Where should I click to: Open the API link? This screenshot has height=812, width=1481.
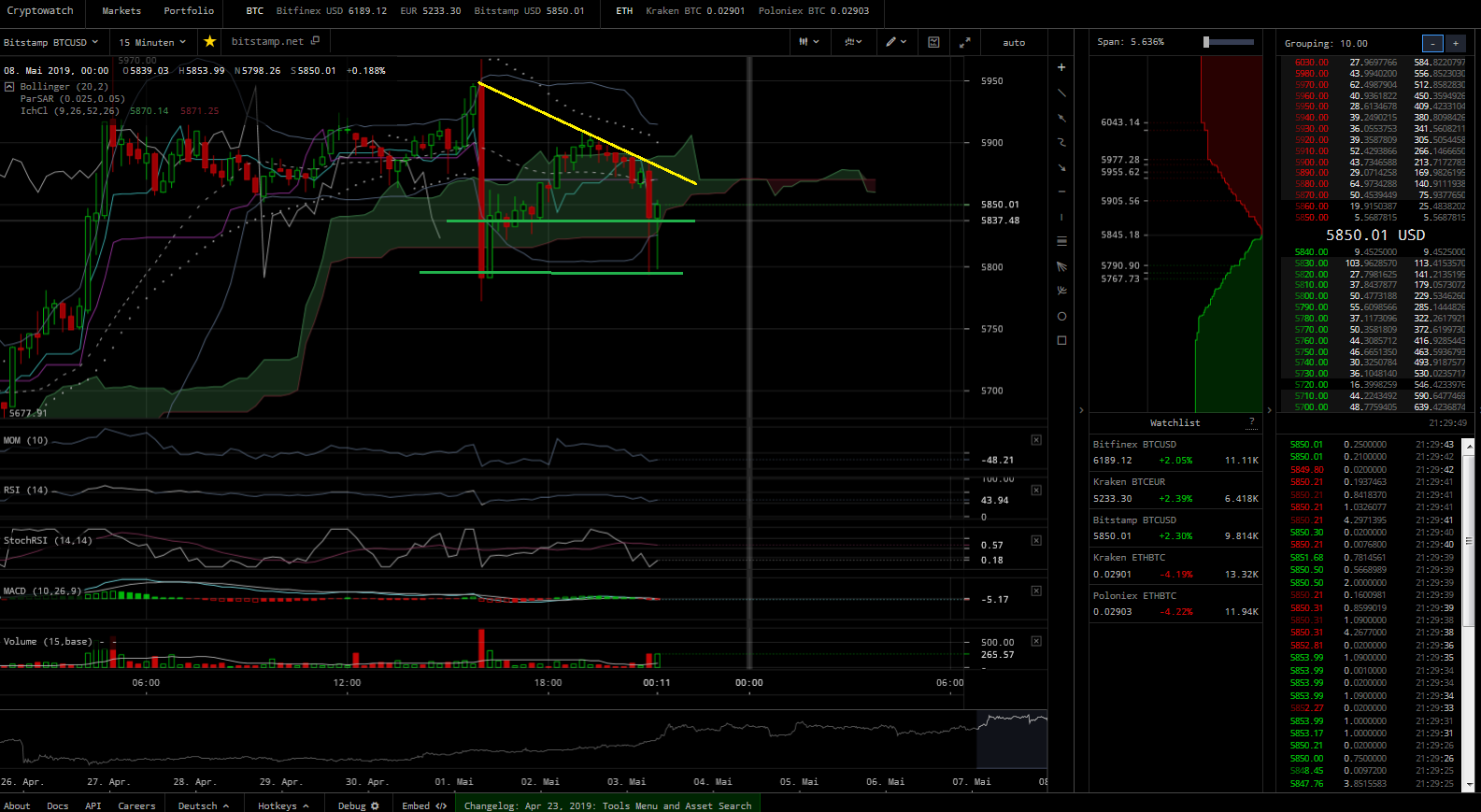93,805
